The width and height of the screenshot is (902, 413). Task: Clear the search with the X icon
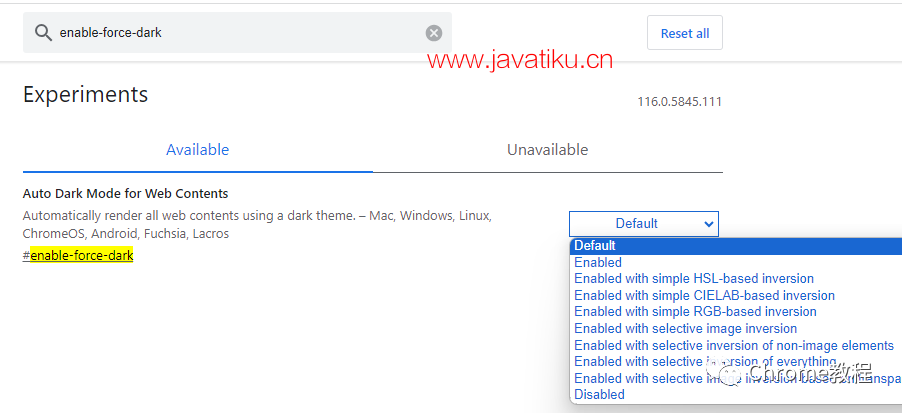tap(434, 33)
